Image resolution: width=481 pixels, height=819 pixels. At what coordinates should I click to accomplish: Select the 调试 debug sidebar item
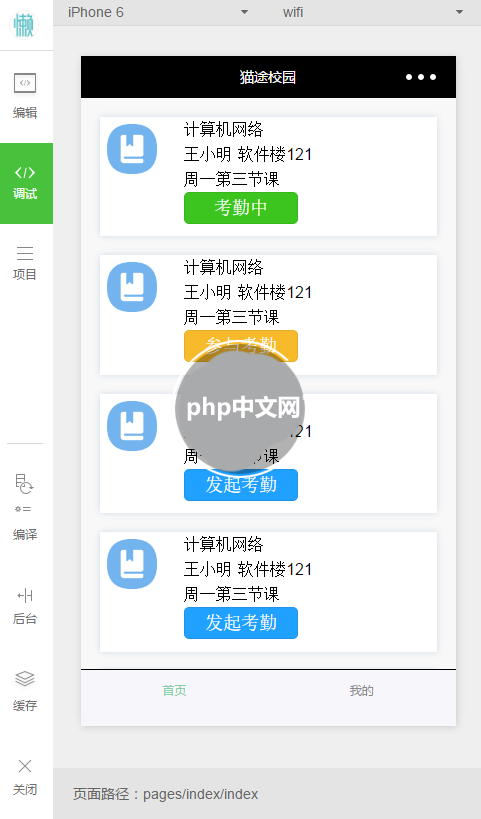tap(26, 183)
